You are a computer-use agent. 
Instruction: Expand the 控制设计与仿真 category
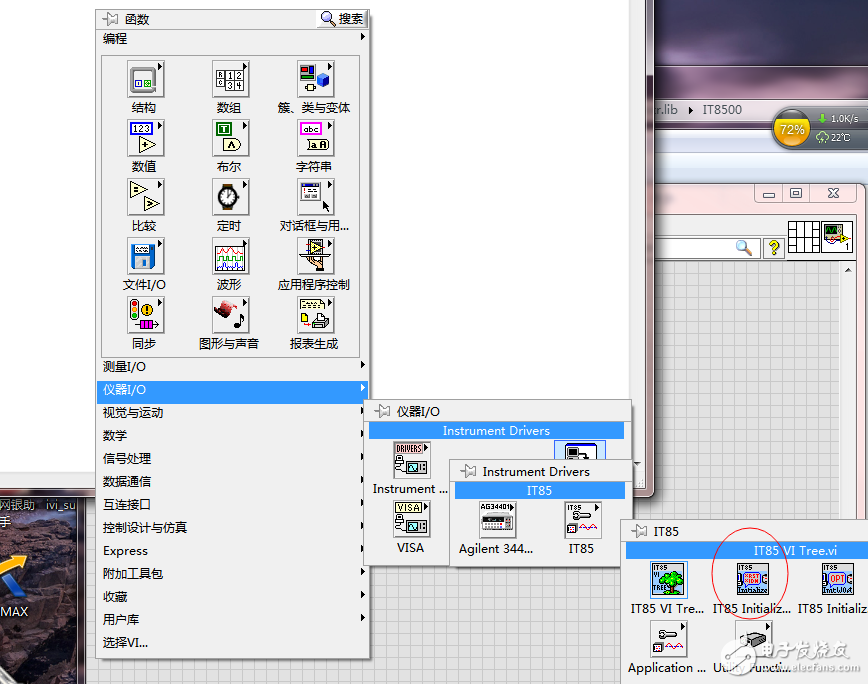[x=231, y=527]
